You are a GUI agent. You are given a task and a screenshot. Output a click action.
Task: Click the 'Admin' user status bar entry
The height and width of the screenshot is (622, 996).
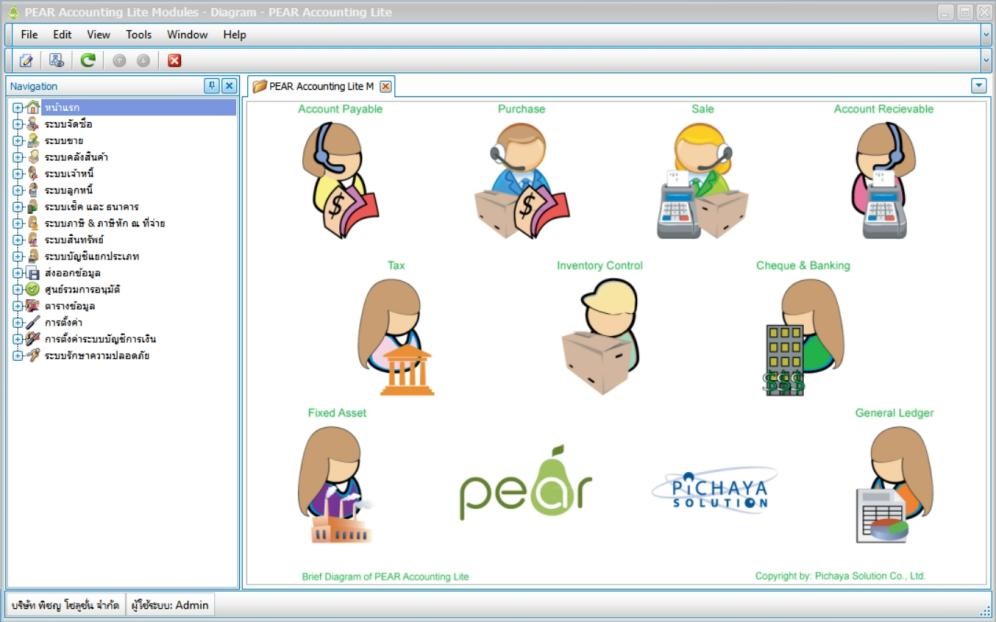click(170, 605)
